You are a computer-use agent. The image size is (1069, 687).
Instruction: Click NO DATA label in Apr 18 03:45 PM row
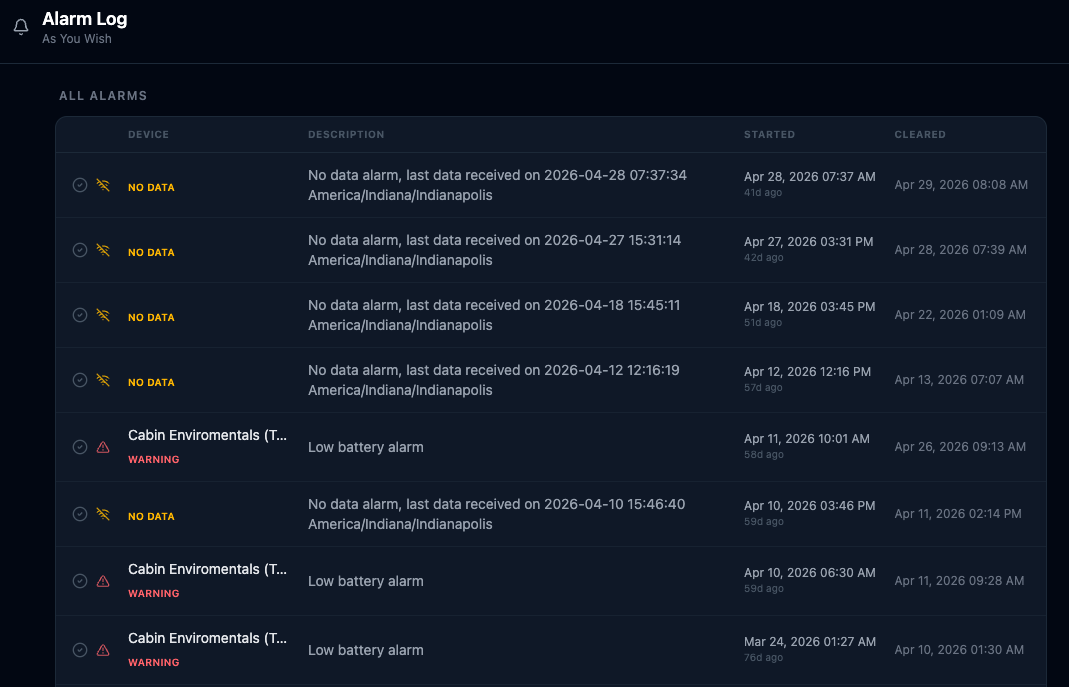(x=151, y=318)
